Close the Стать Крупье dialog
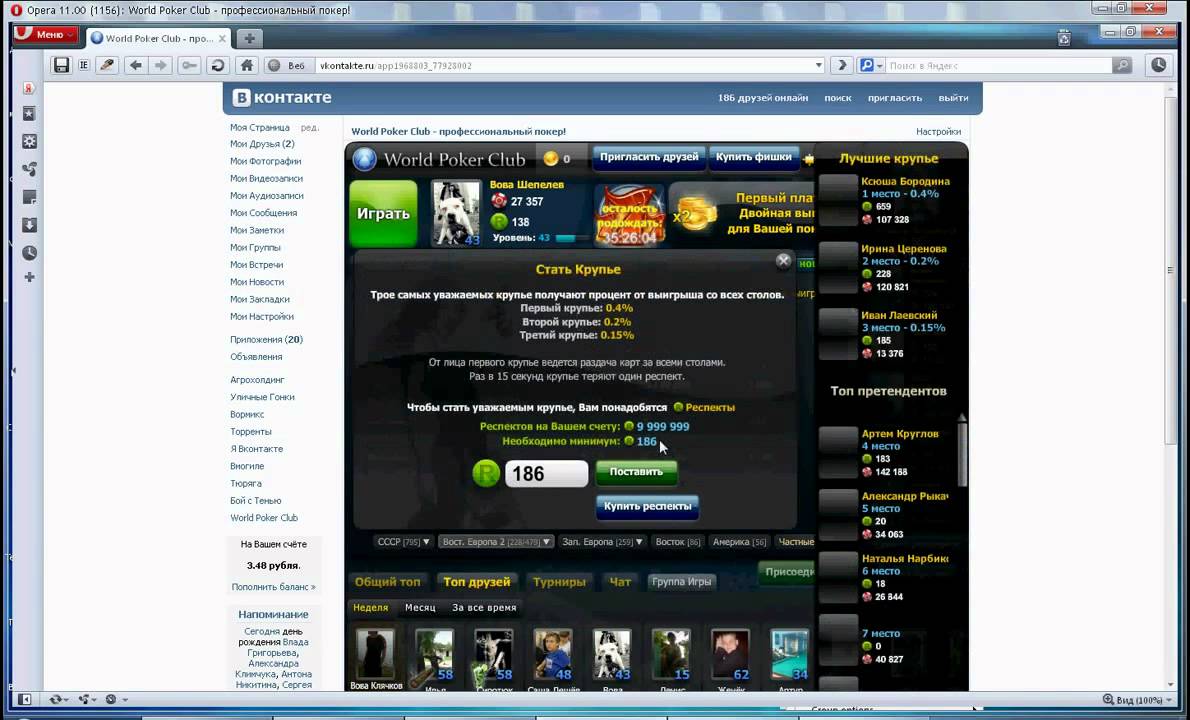Screen dimensions: 1190x720 click(783, 261)
